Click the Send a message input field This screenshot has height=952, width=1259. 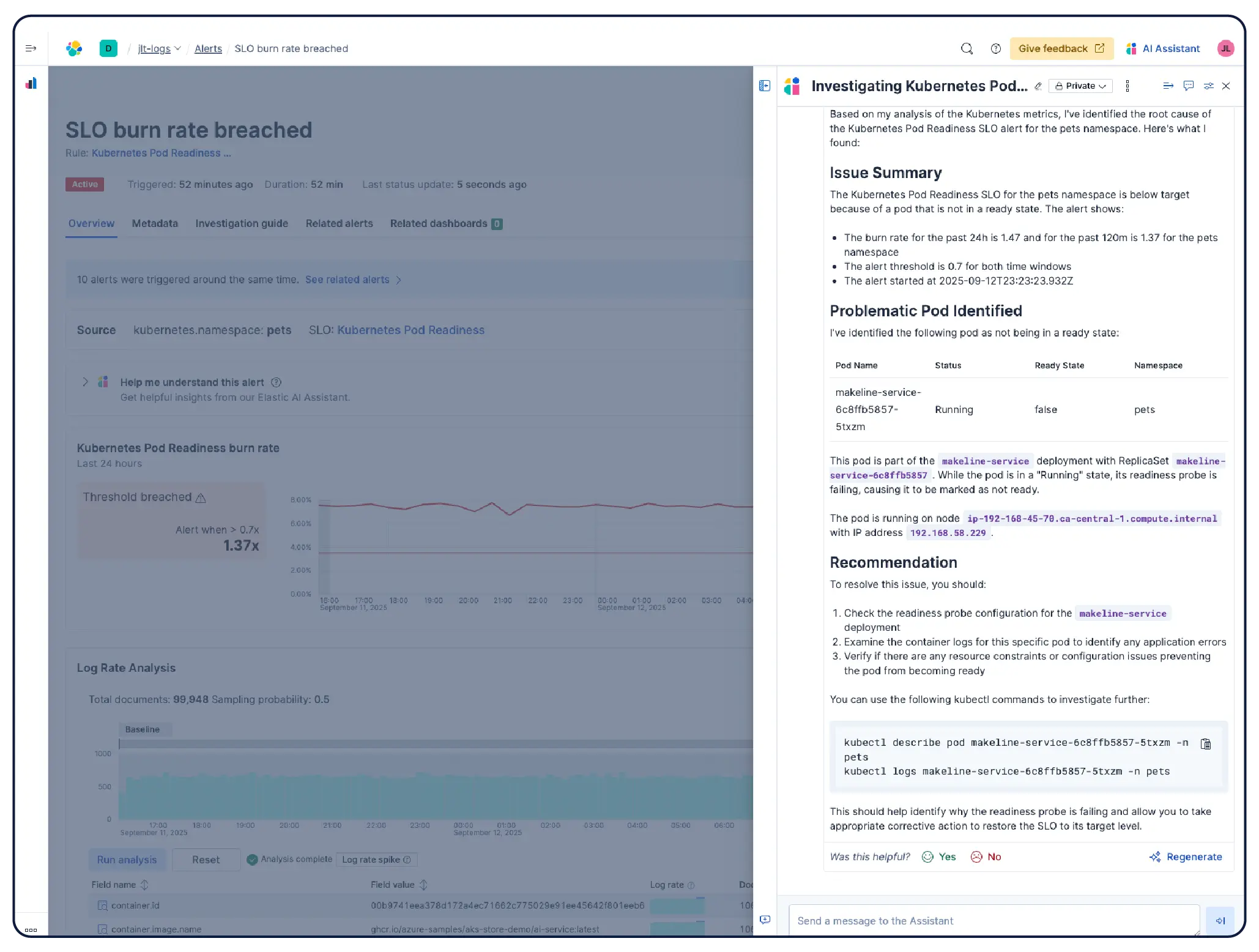pos(991,920)
